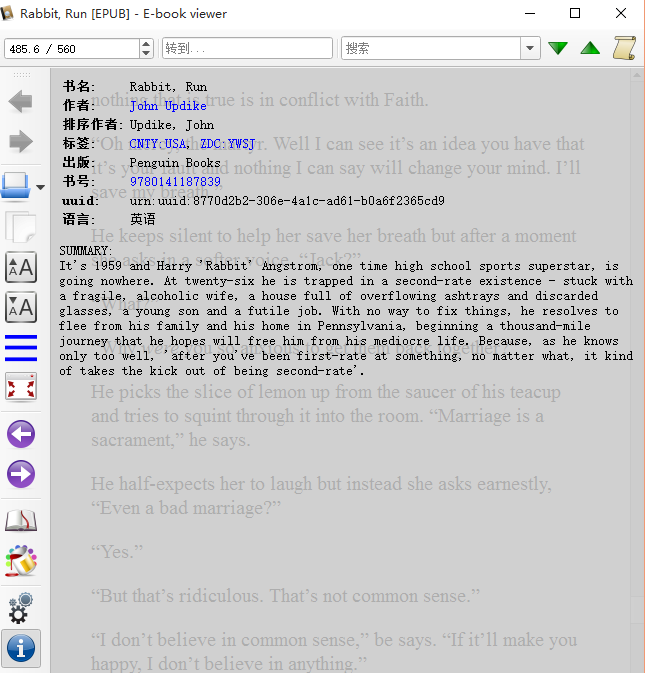Increase font size with larger A icon
Image resolution: width=645 pixels, height=673 pixels.
21,267
